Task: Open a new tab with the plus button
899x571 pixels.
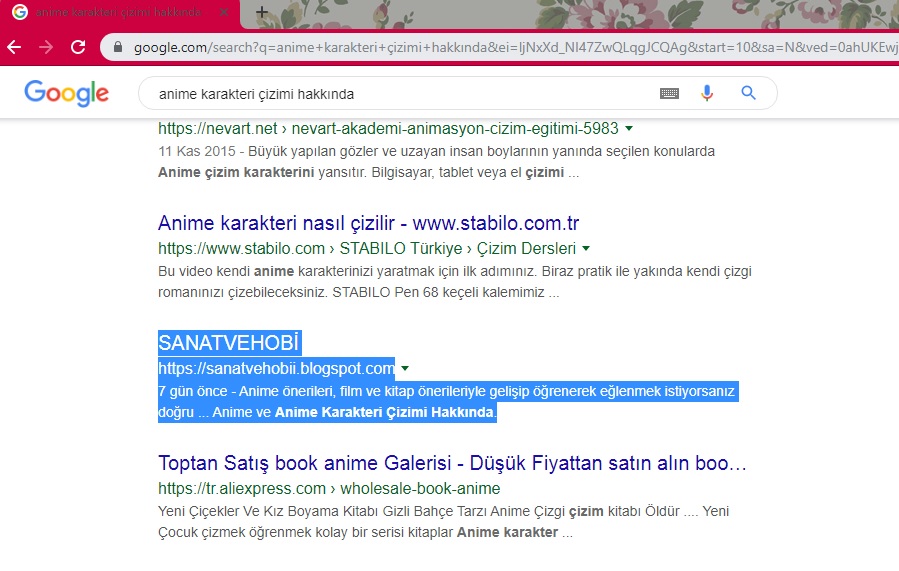Action: (x=261, y=12)
